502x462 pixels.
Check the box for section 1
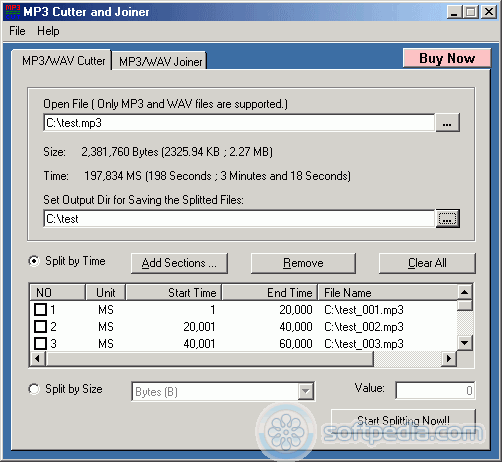(x=40, y=309)
